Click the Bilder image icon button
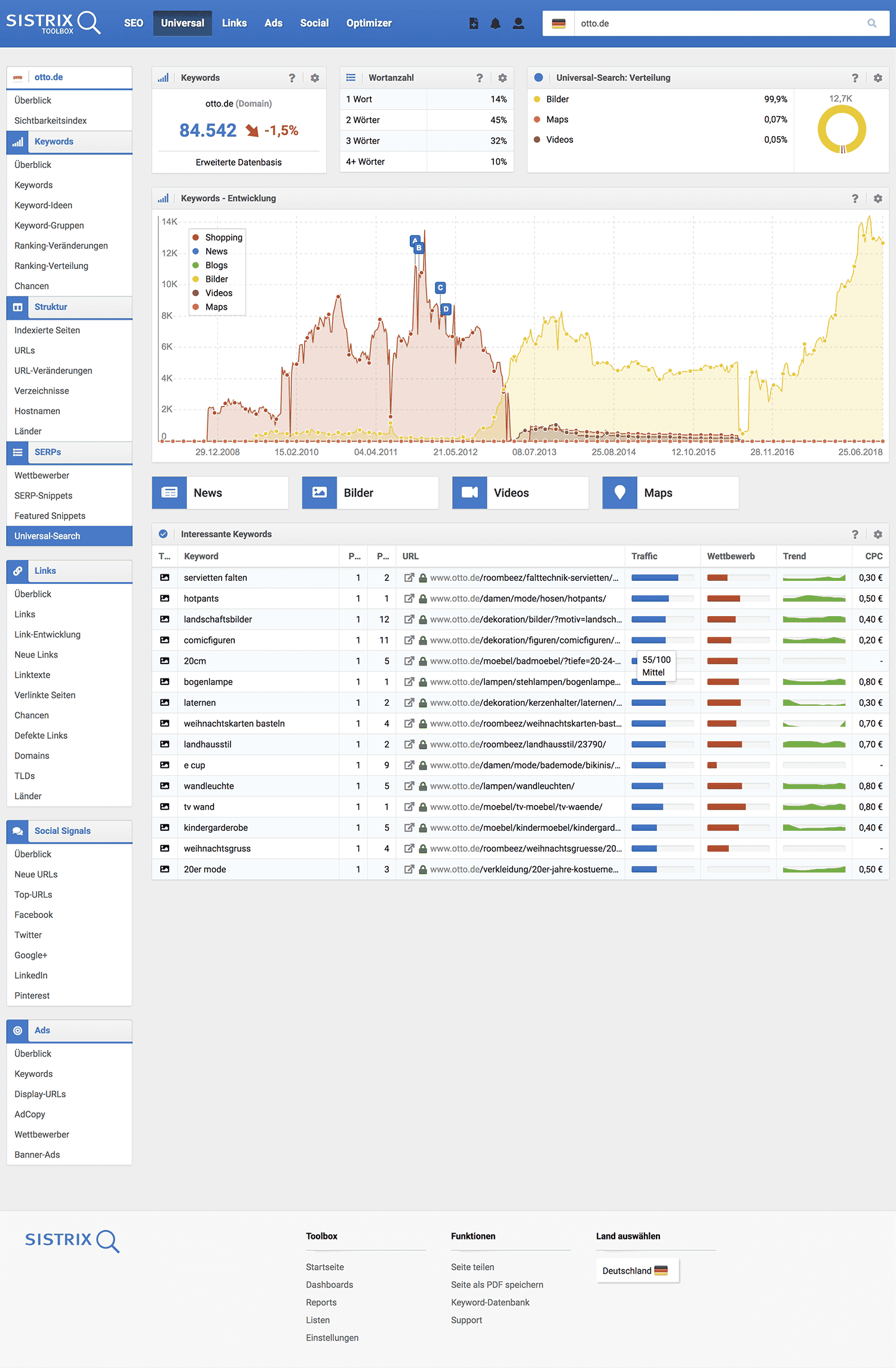 point(320,492)
